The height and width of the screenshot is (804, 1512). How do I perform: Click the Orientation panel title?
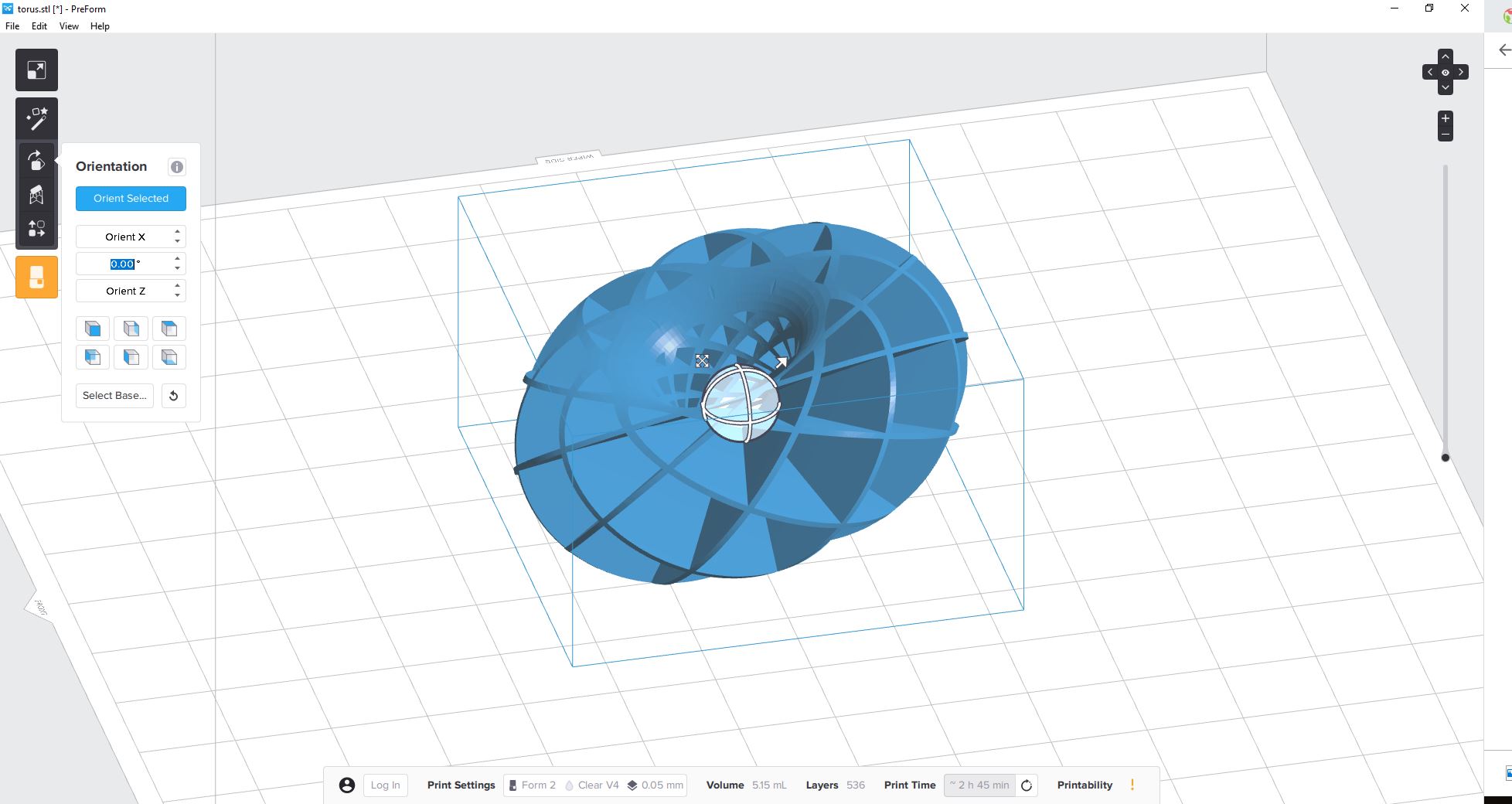click(x=111, y=166)
